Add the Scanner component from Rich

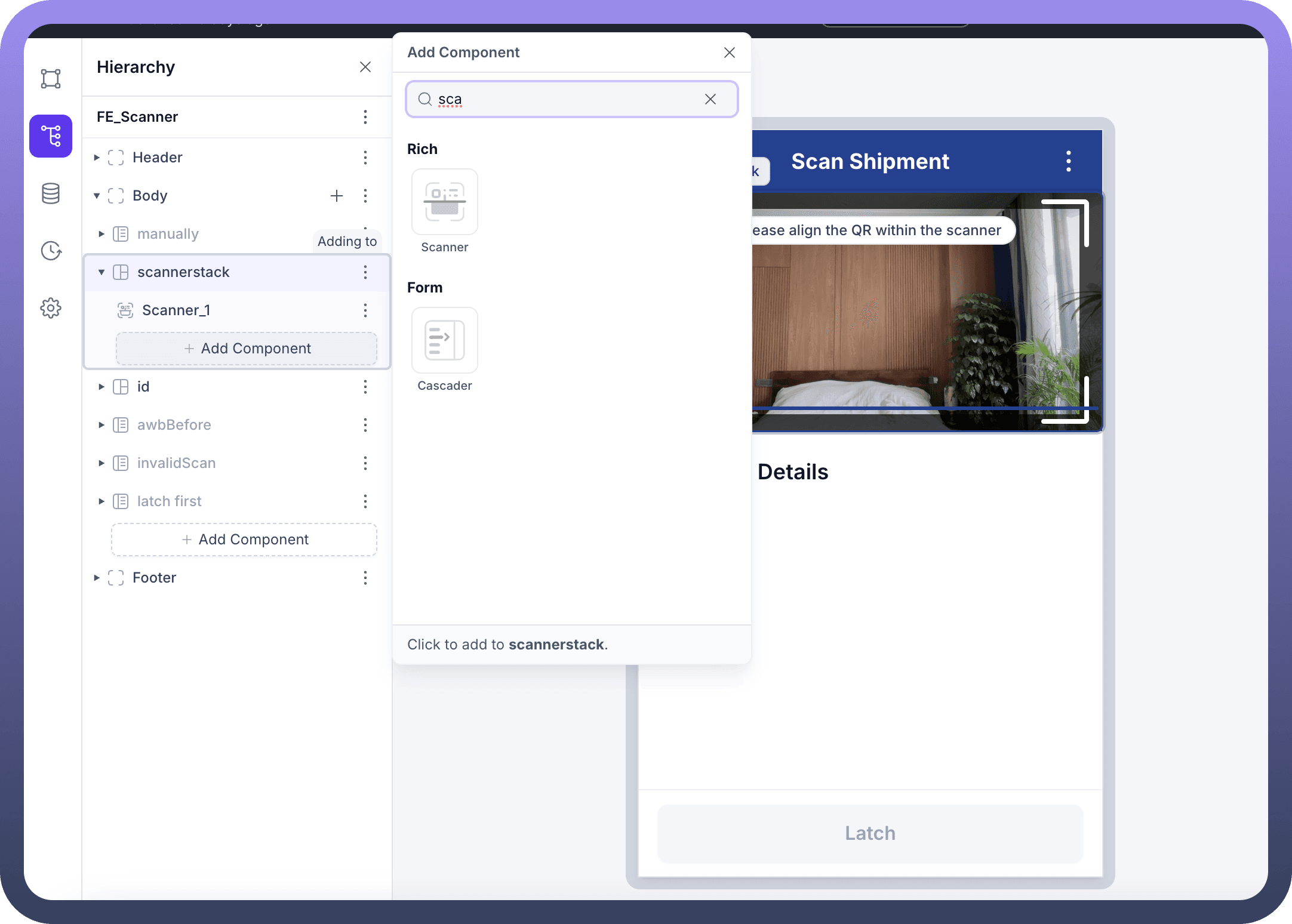click(x=445, y=202)
